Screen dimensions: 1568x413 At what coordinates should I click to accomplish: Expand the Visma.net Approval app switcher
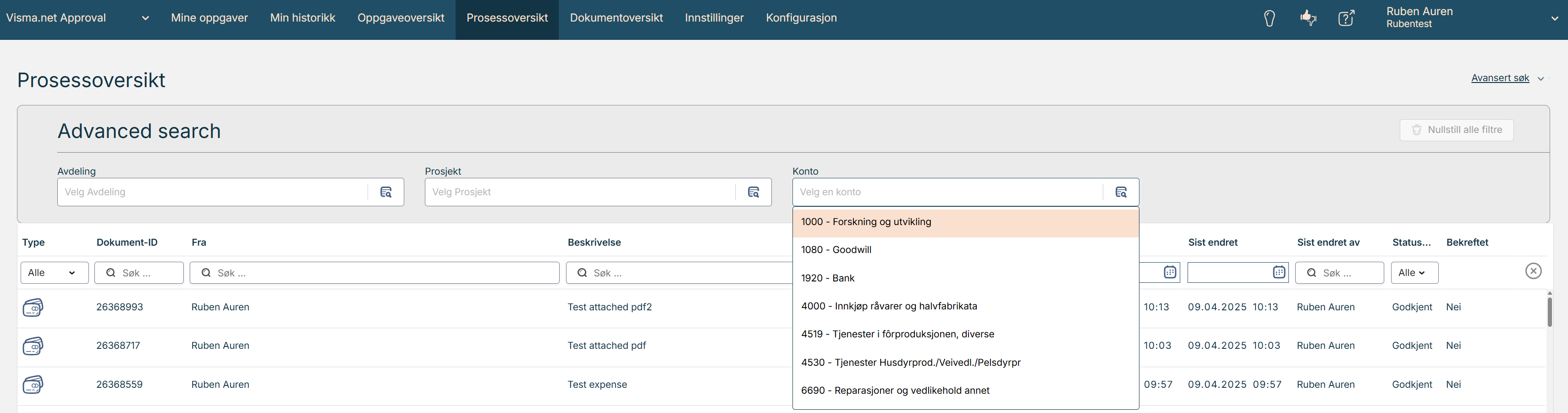[145, 18]
